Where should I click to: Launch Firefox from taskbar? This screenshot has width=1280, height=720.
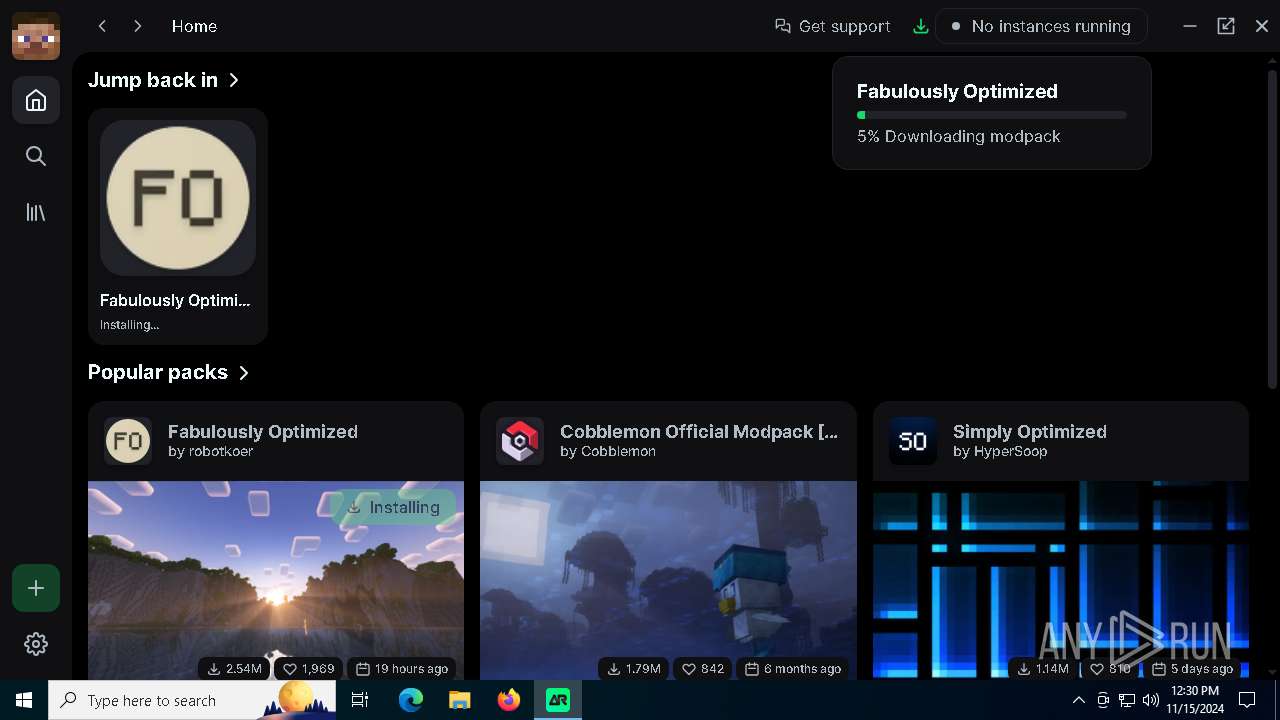click(x=509, y=700)
